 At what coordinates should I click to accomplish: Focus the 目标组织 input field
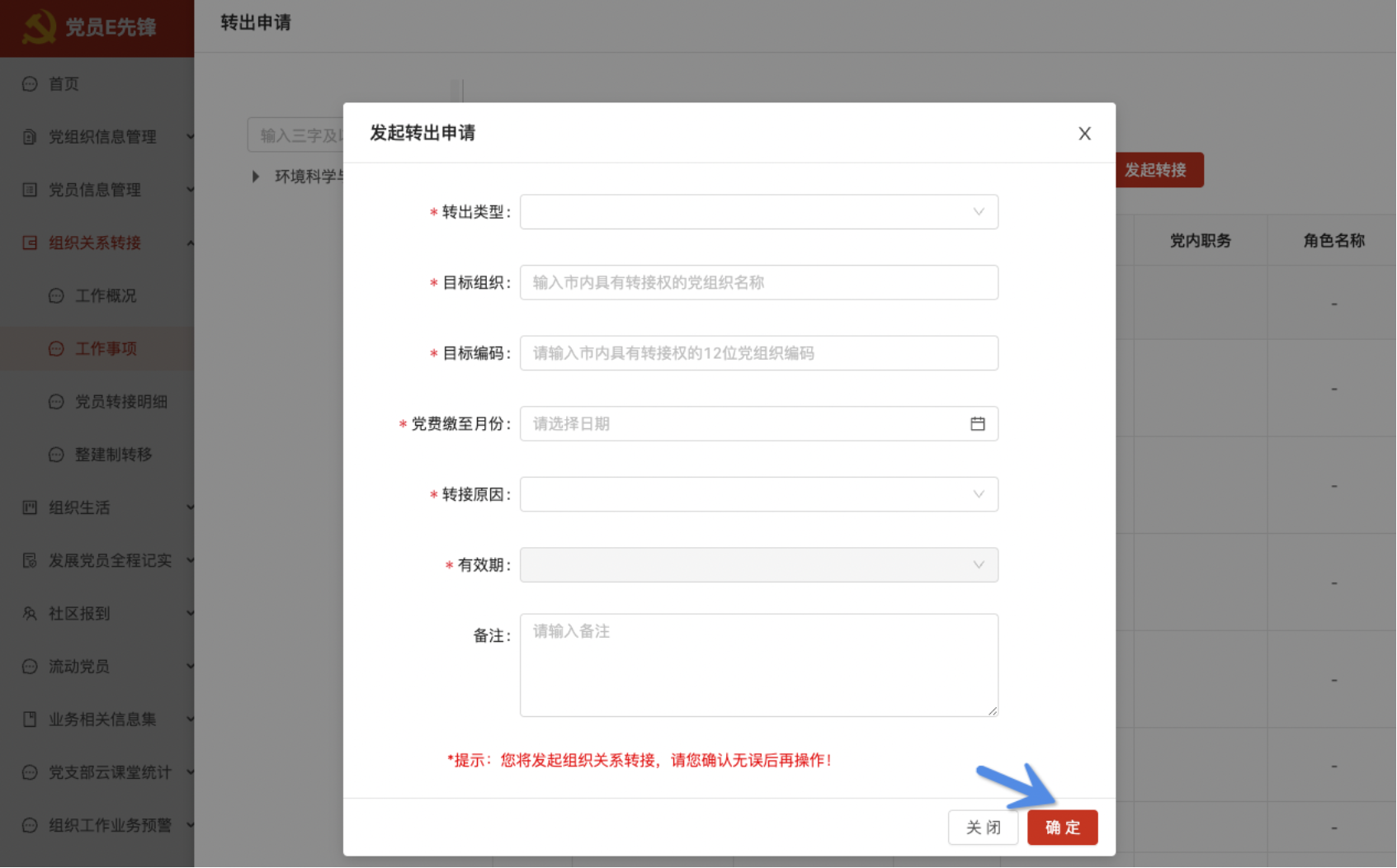[758, 283]
